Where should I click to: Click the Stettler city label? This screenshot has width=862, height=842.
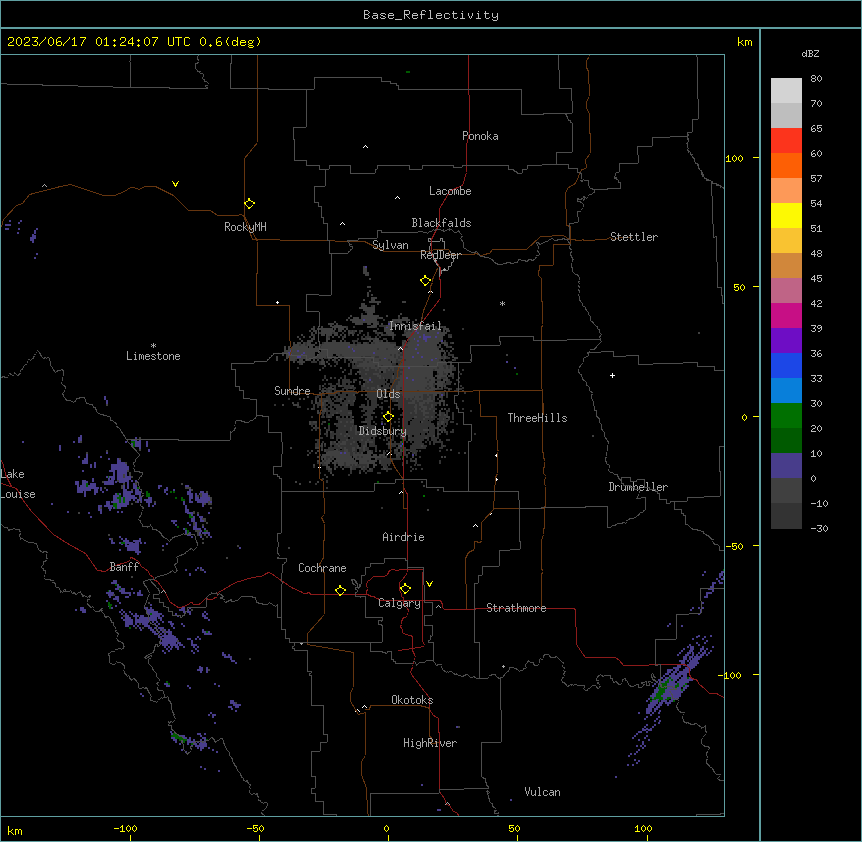point(634,237)
